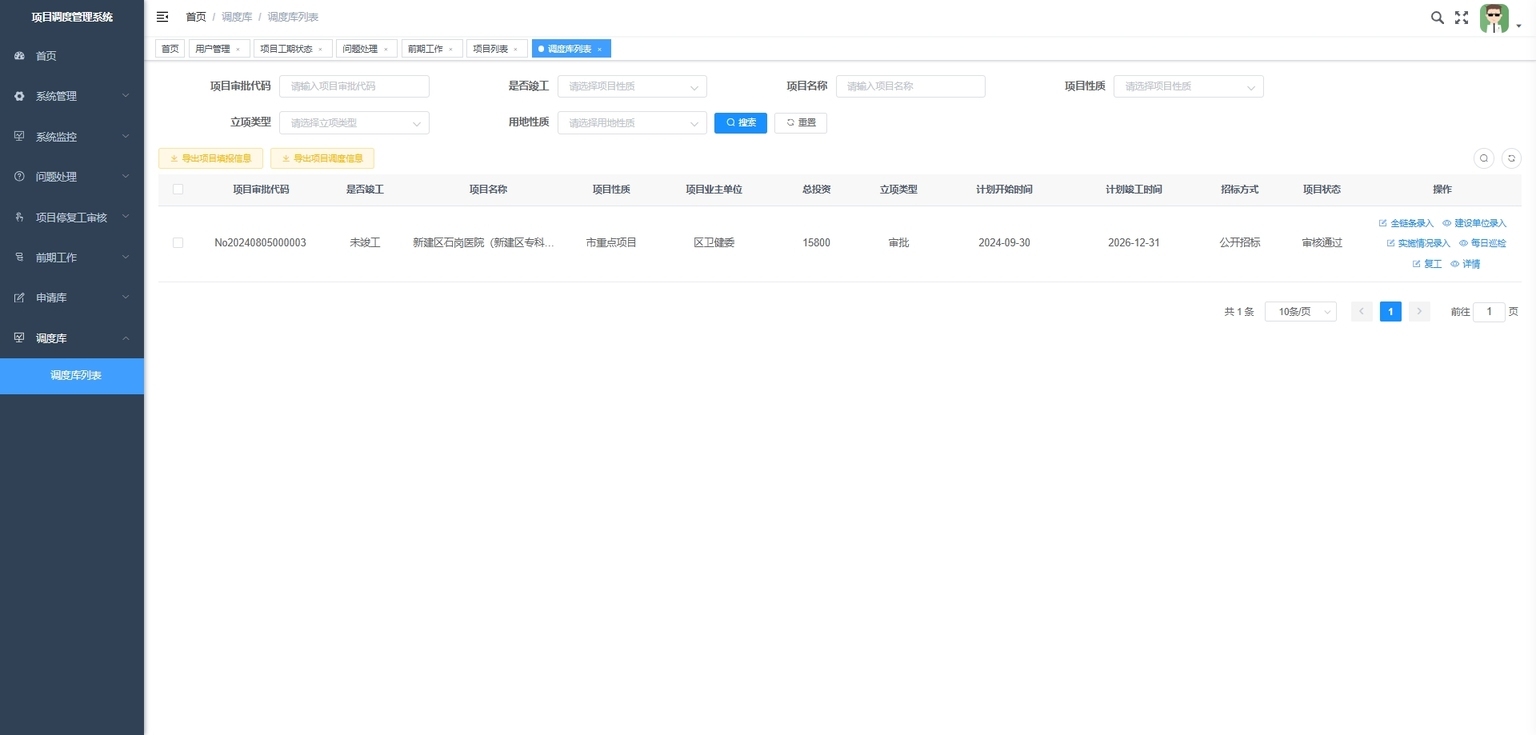Click total investment value 15800
1536x735 pixels.
tap(816, 243)
